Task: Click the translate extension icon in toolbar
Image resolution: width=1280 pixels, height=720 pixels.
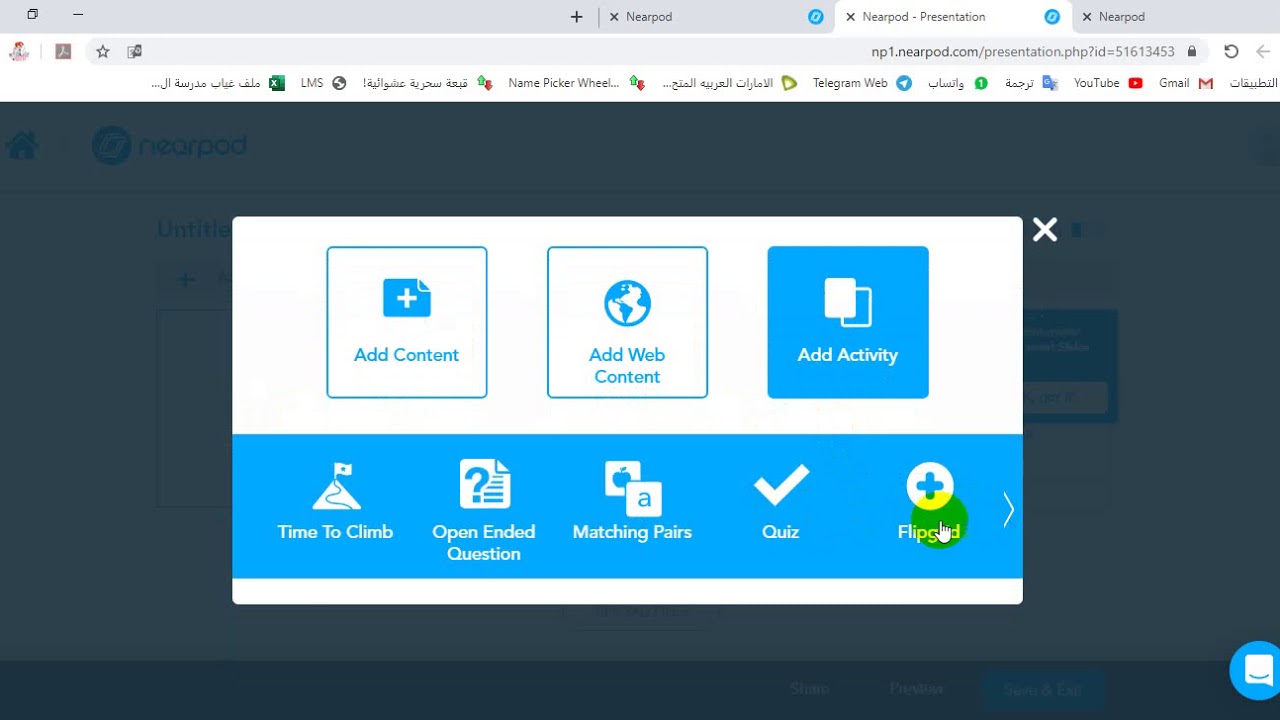Action: [x=134, y=51]
